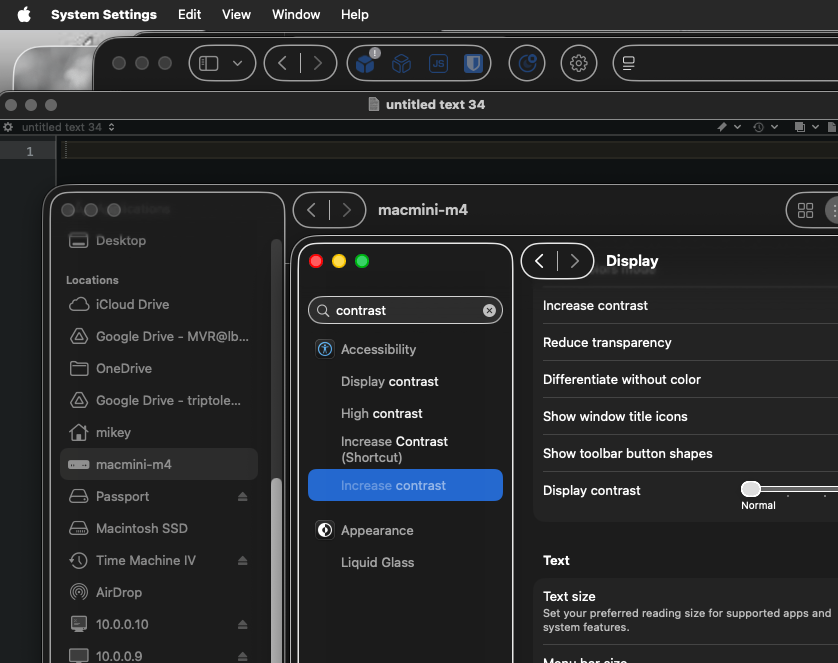The image size is (838, 663).
Task: Go forward in System Settings
Action: click(x=575, y=261)
